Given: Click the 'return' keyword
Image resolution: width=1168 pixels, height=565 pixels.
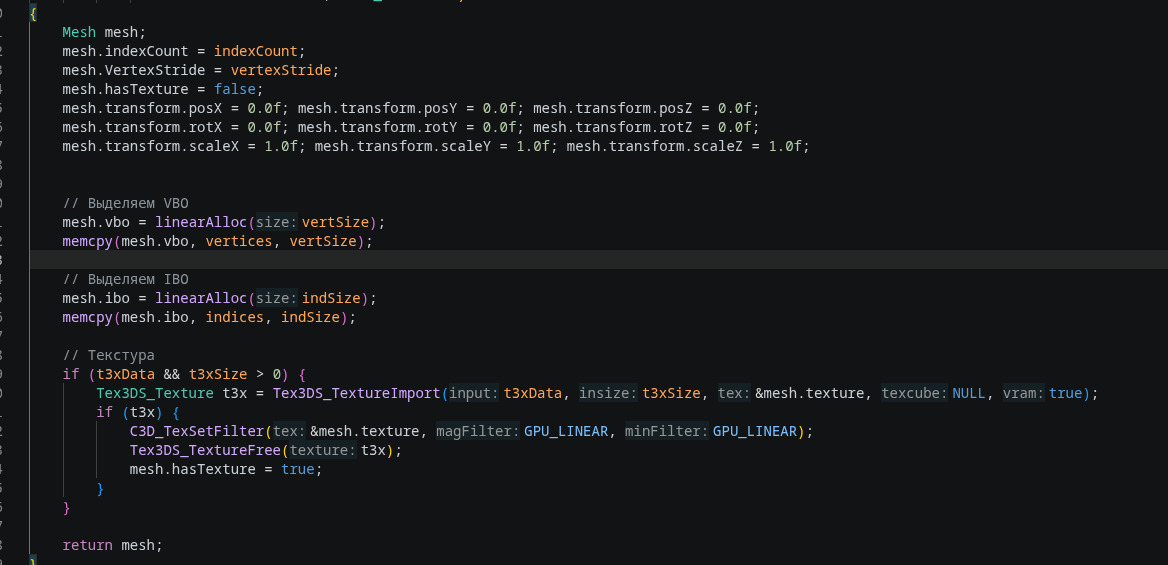Looking at the screenshot, I should tap(87, 544).
